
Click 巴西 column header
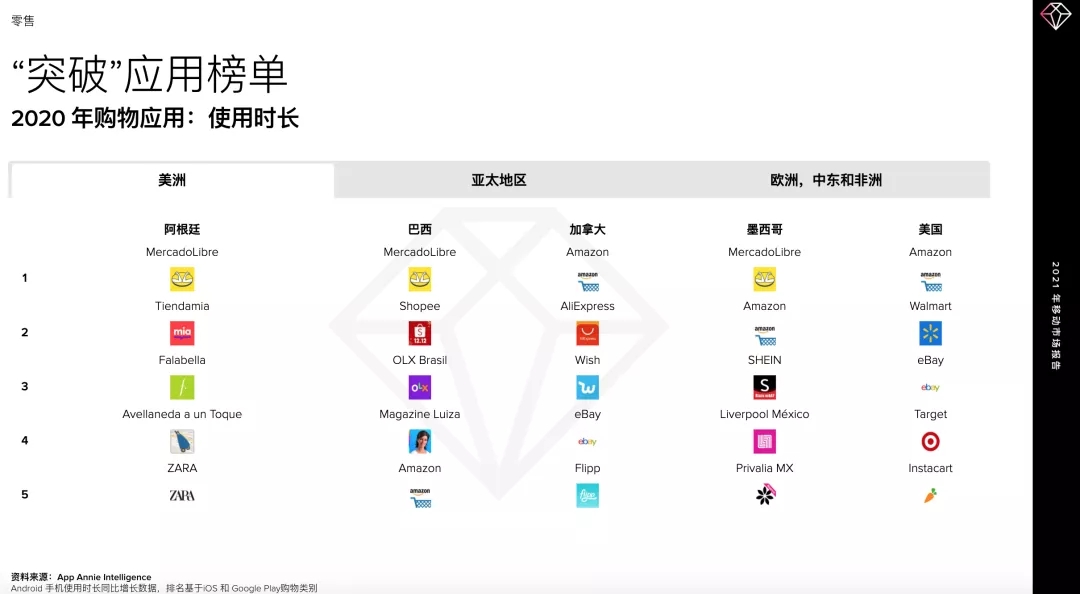tap(419, 229)
